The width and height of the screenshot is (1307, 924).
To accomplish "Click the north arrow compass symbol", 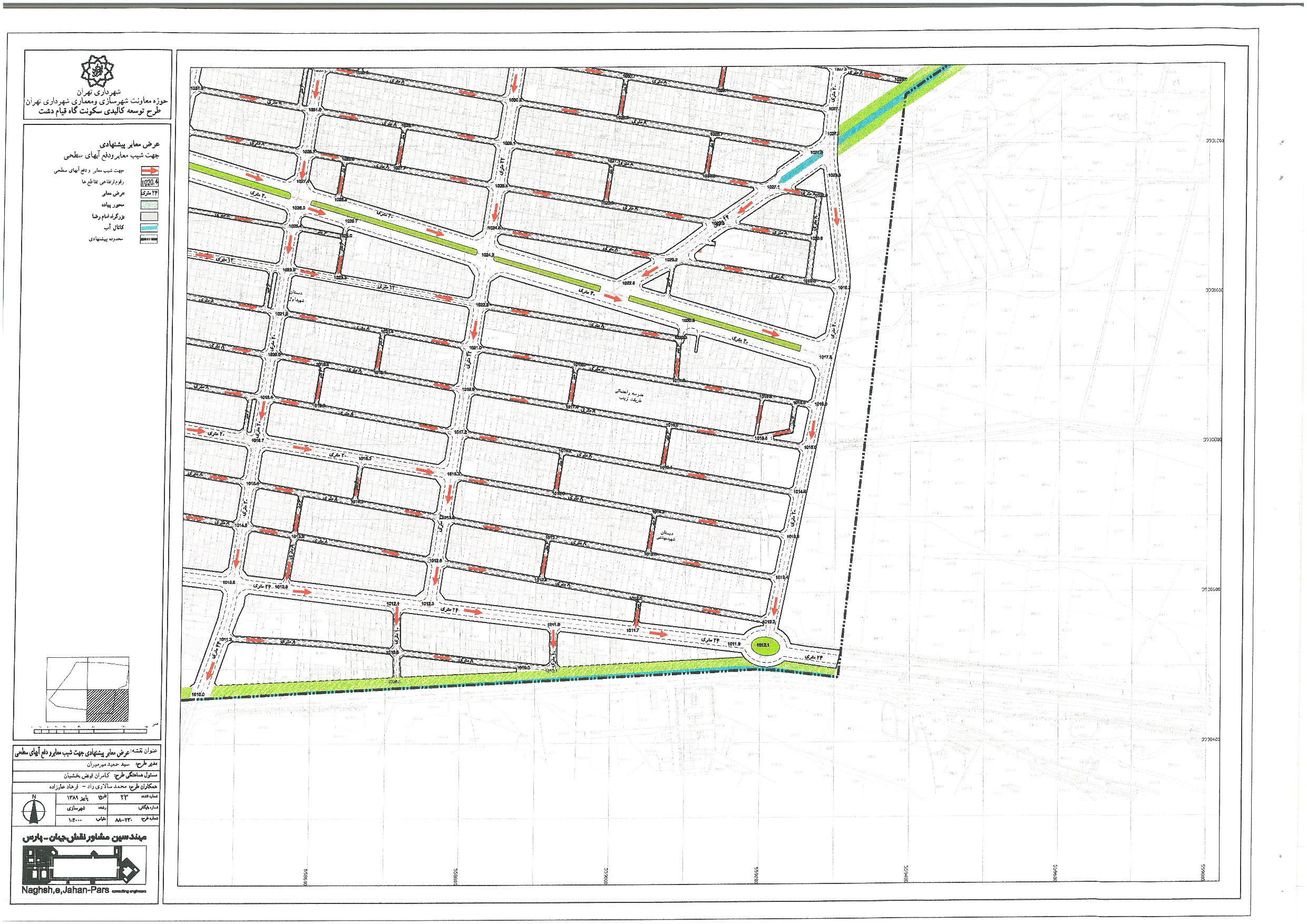I will click(x=34, y=811).
